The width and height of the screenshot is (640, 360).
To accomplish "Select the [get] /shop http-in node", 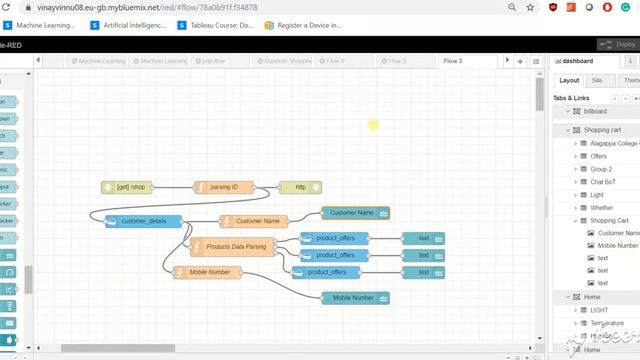I will 127,187.
